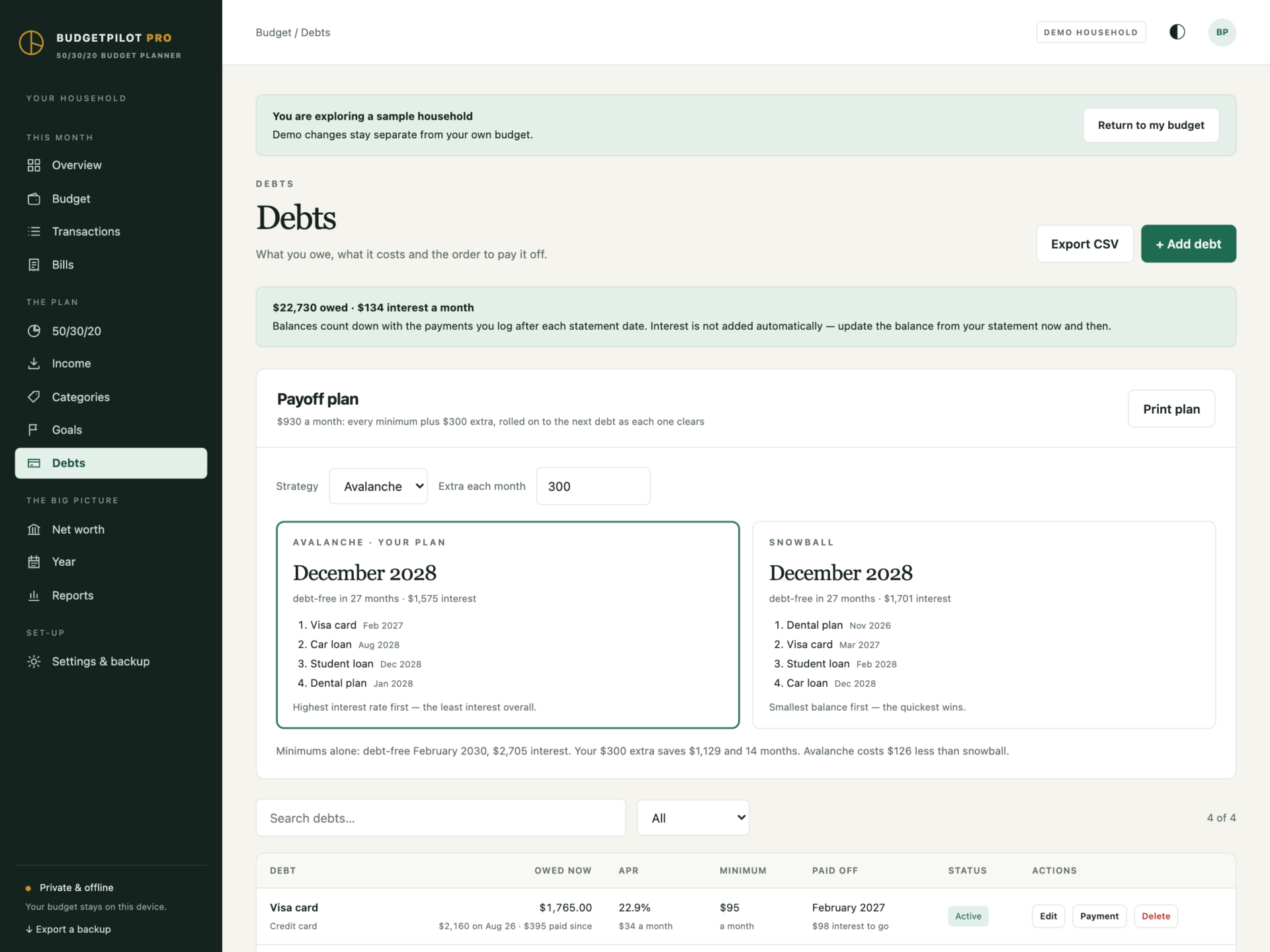1270x952 pixels.
Task: Click the Budget wallet icon in sidebar
Action: tap(34, 199)
